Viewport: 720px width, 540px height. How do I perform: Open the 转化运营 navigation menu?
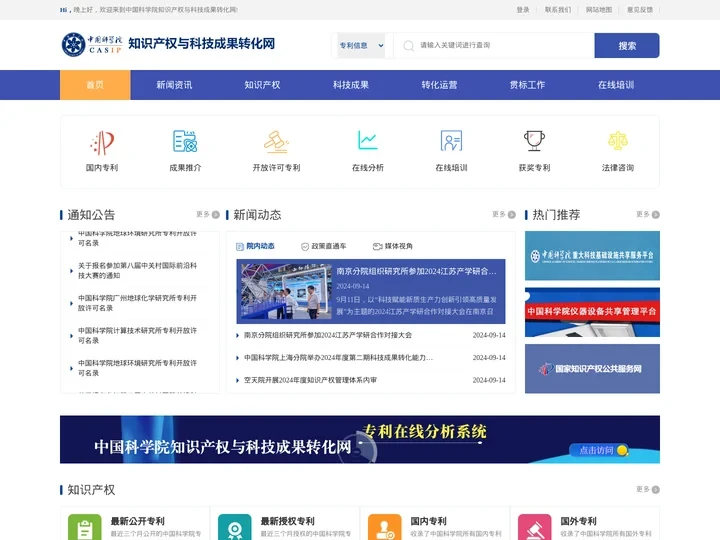(439, 85)
